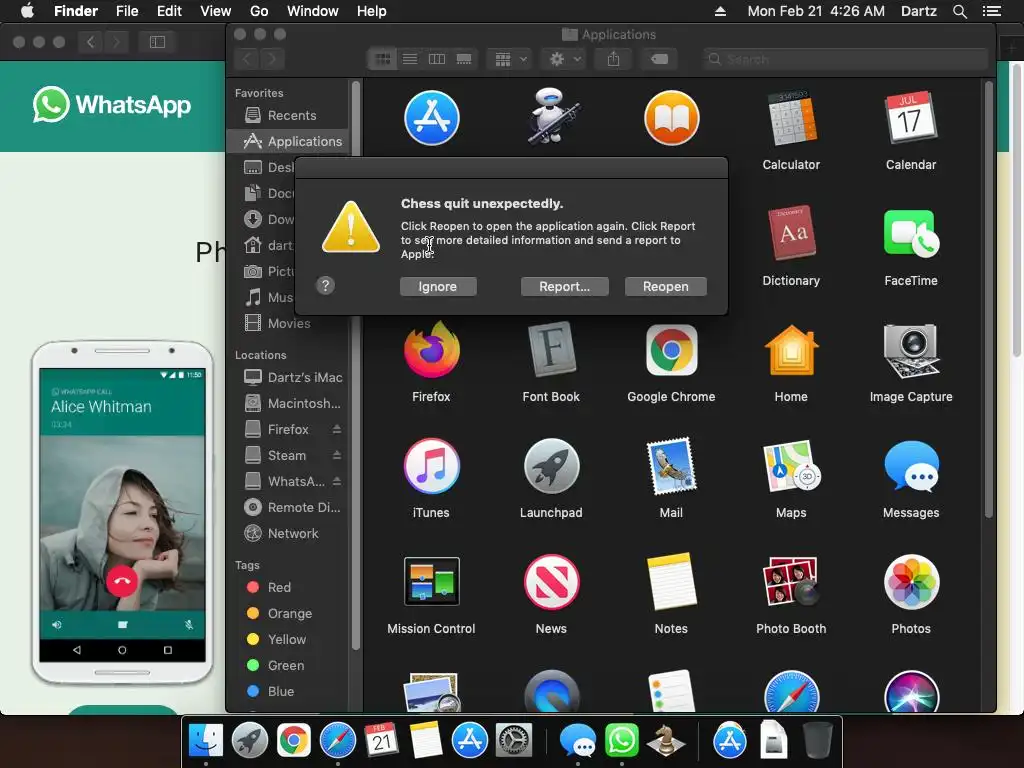The width and height of the screenshot is (1024, 768).
Task: Reopen the Chess application
Action: tap(665, 287)
